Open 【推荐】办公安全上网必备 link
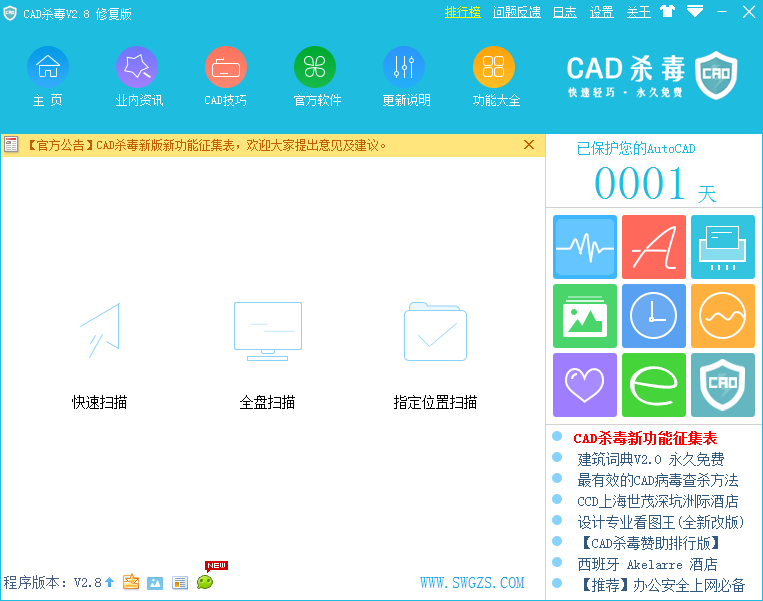This screenshot has height=601, width=763. coord(662,585)
